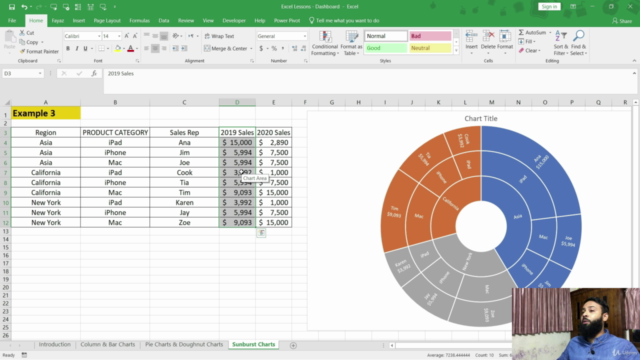This screenshot has width=640, height=360.
Task: Click the Save icon in title bar
Action: pyautogui.click(x=12, y=7)
